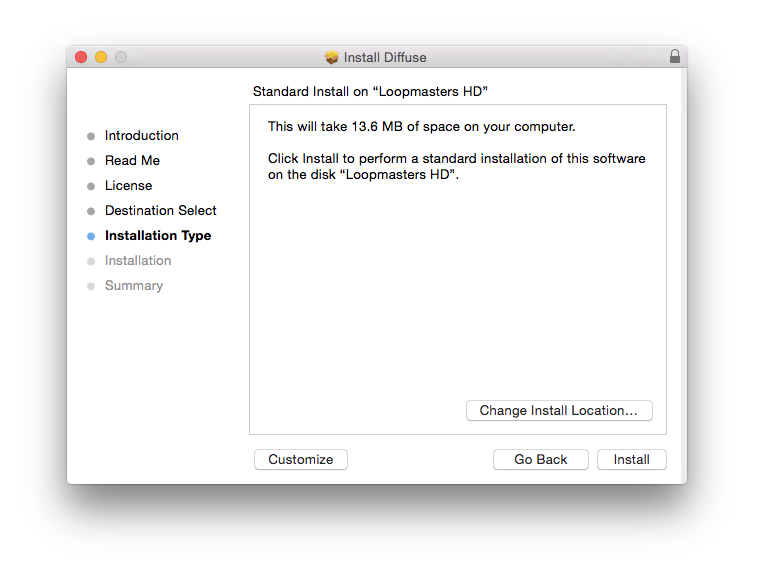Click the "Click Install to perform" paragraph
The width and height of the screenshot is (779, 579).
click(457, 166)
